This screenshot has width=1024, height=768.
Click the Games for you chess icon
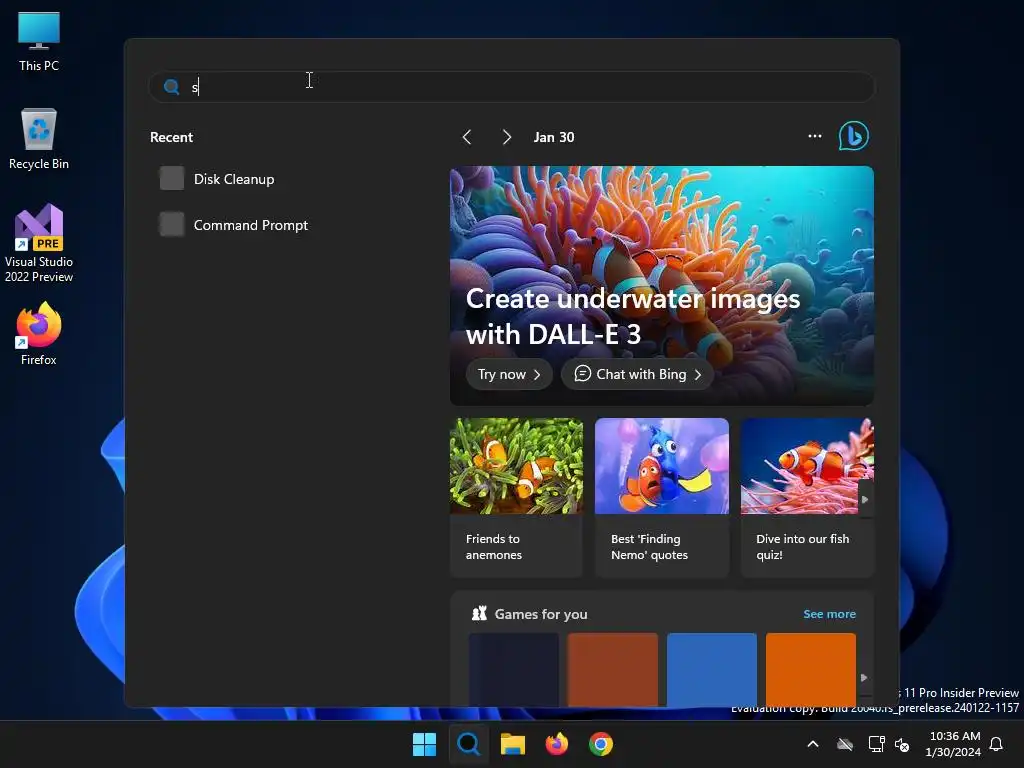tap(479, 613)
